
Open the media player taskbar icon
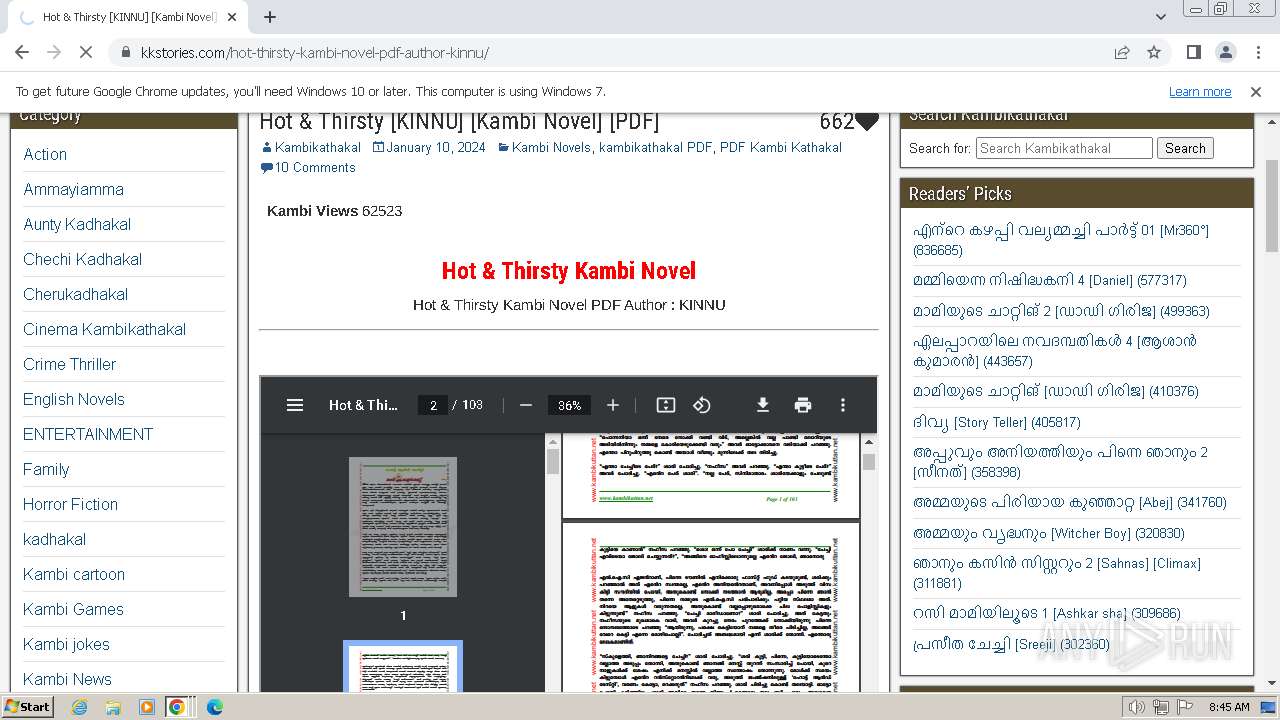tap(147, 707)
